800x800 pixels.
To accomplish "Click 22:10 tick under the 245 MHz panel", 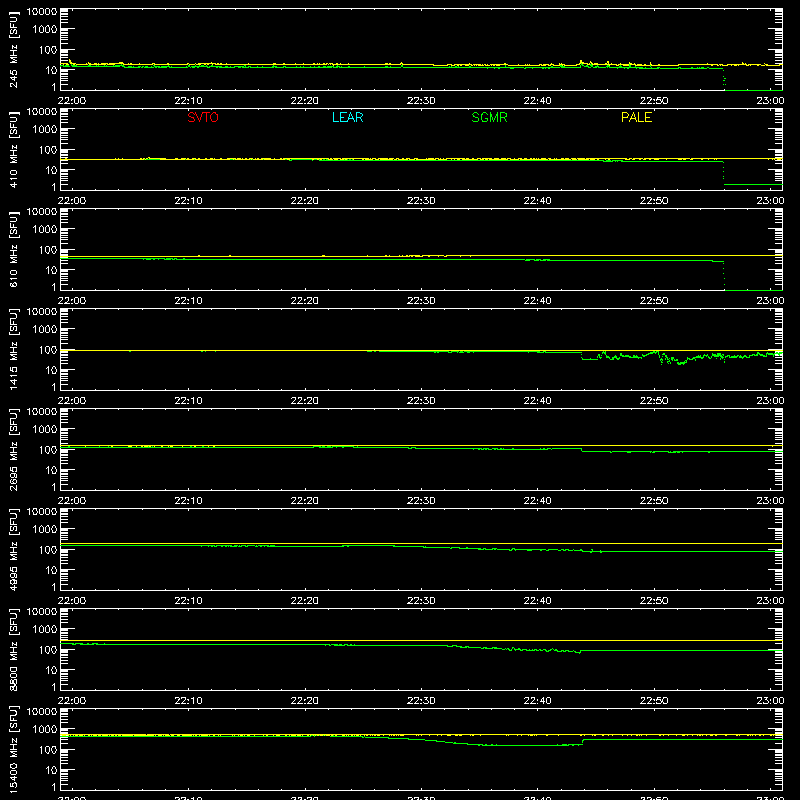I will tap(188, 101).
